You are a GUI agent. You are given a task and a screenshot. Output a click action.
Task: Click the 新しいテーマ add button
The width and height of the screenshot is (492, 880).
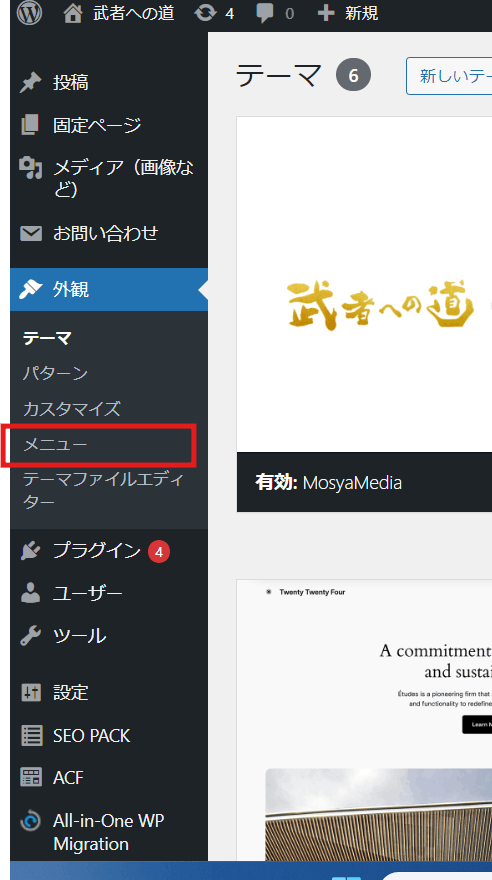[x=449, y=76]
